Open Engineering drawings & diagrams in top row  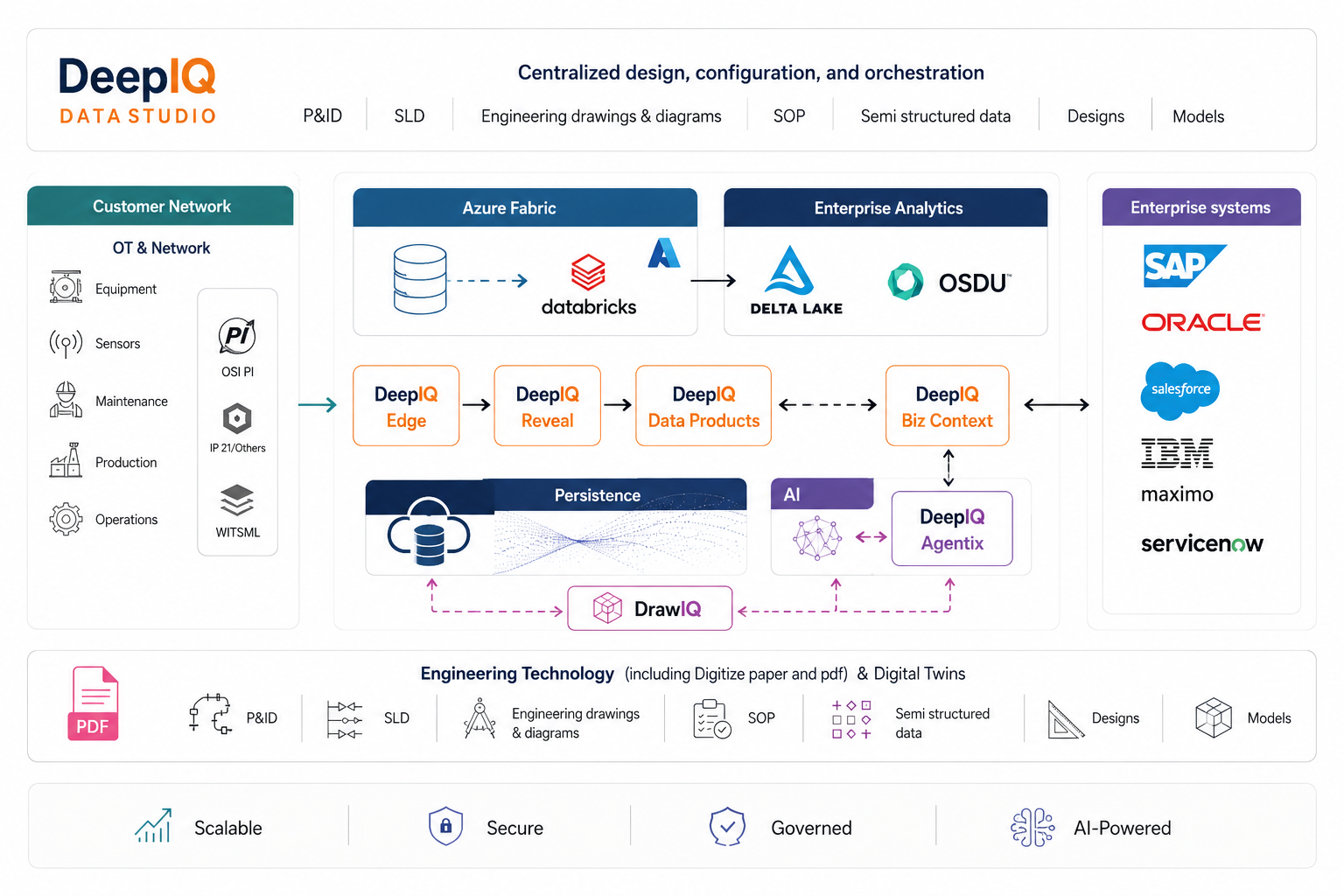[x=601, y=116]
